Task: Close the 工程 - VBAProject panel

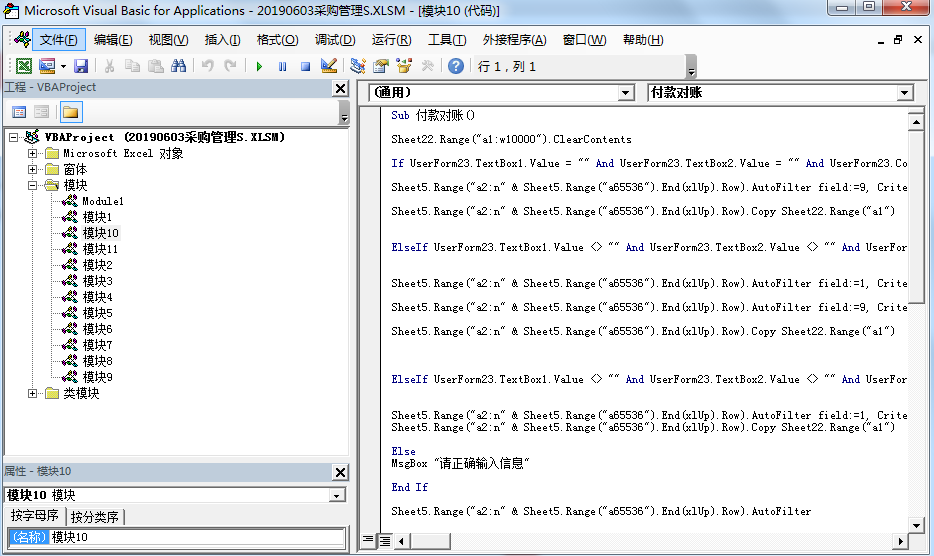Action: tap(340, 89)
